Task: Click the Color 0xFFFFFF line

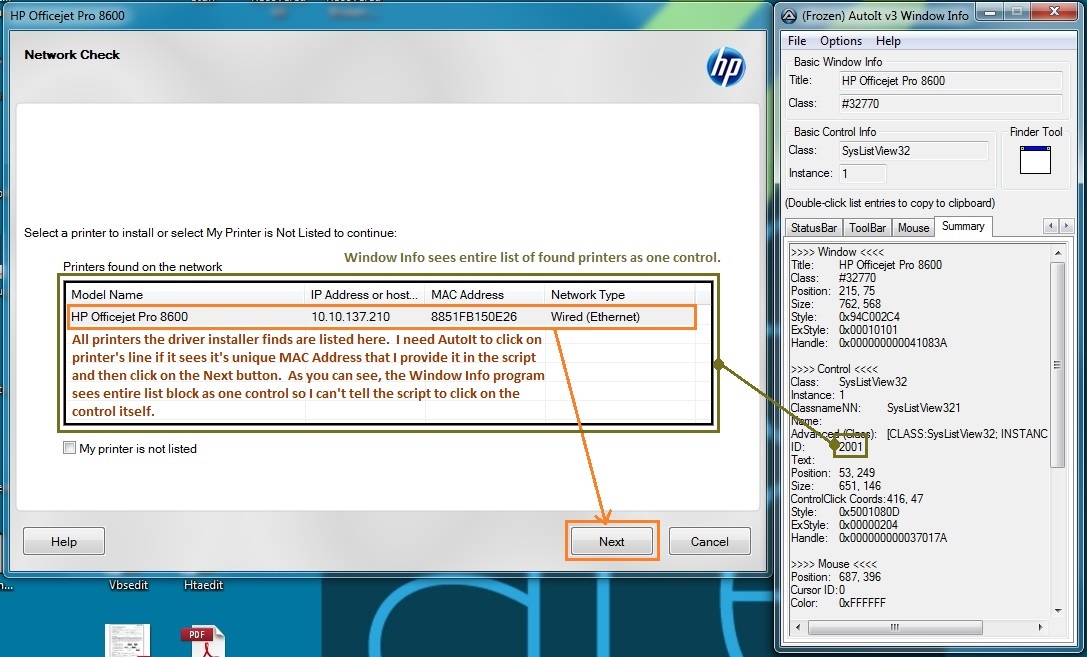Action: pyautogui.click(x=838, y=603)
